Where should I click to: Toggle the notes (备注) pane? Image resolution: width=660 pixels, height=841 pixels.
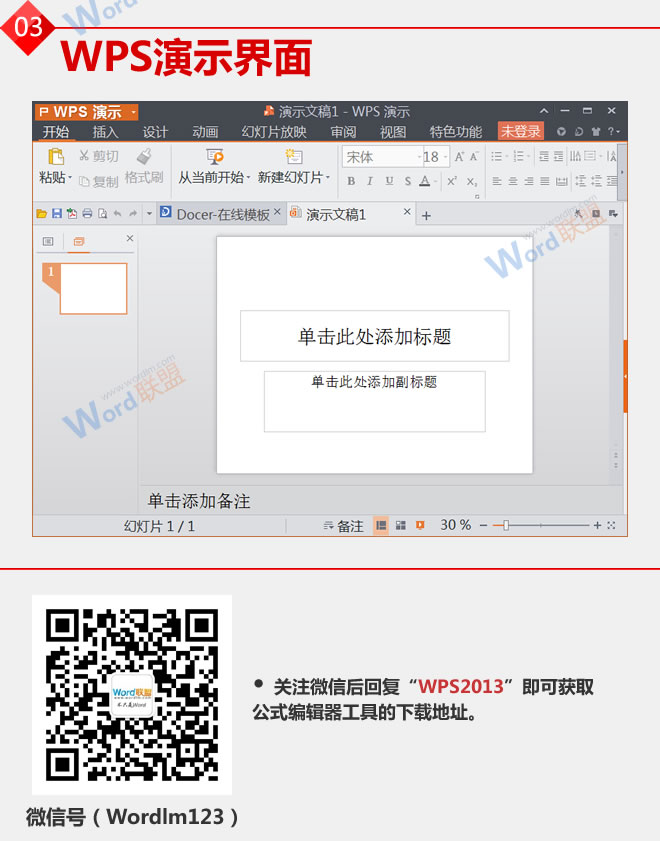pyautogui.click(x=343, y=526)
